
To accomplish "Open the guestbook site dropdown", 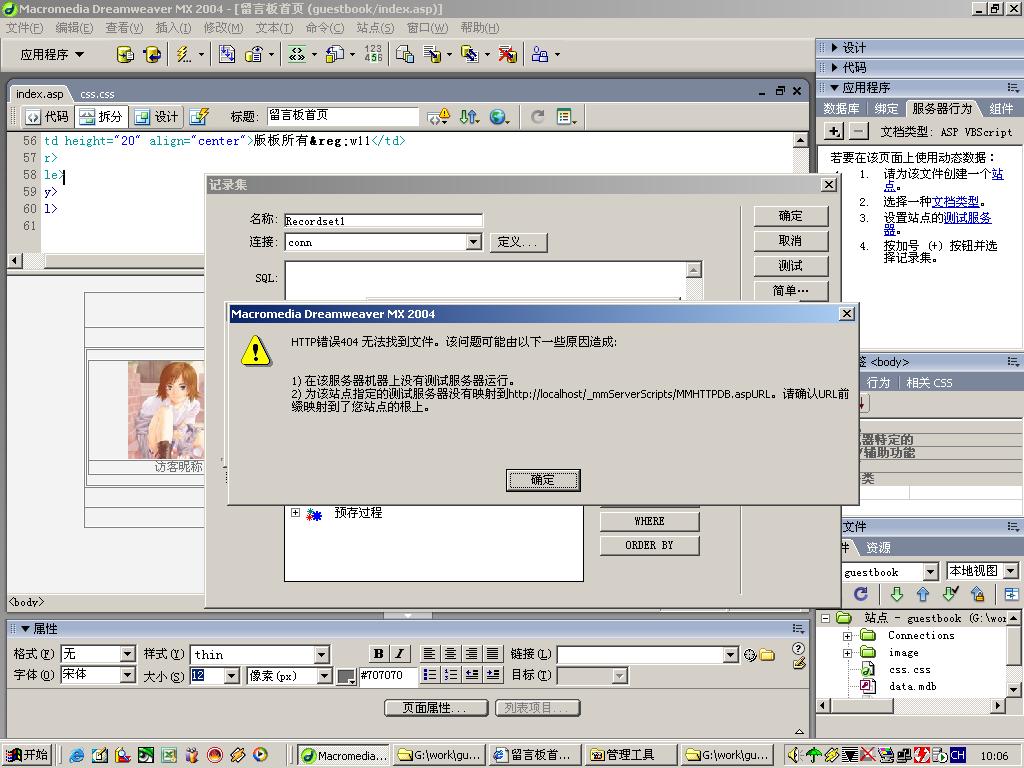I will pos(931,572).
